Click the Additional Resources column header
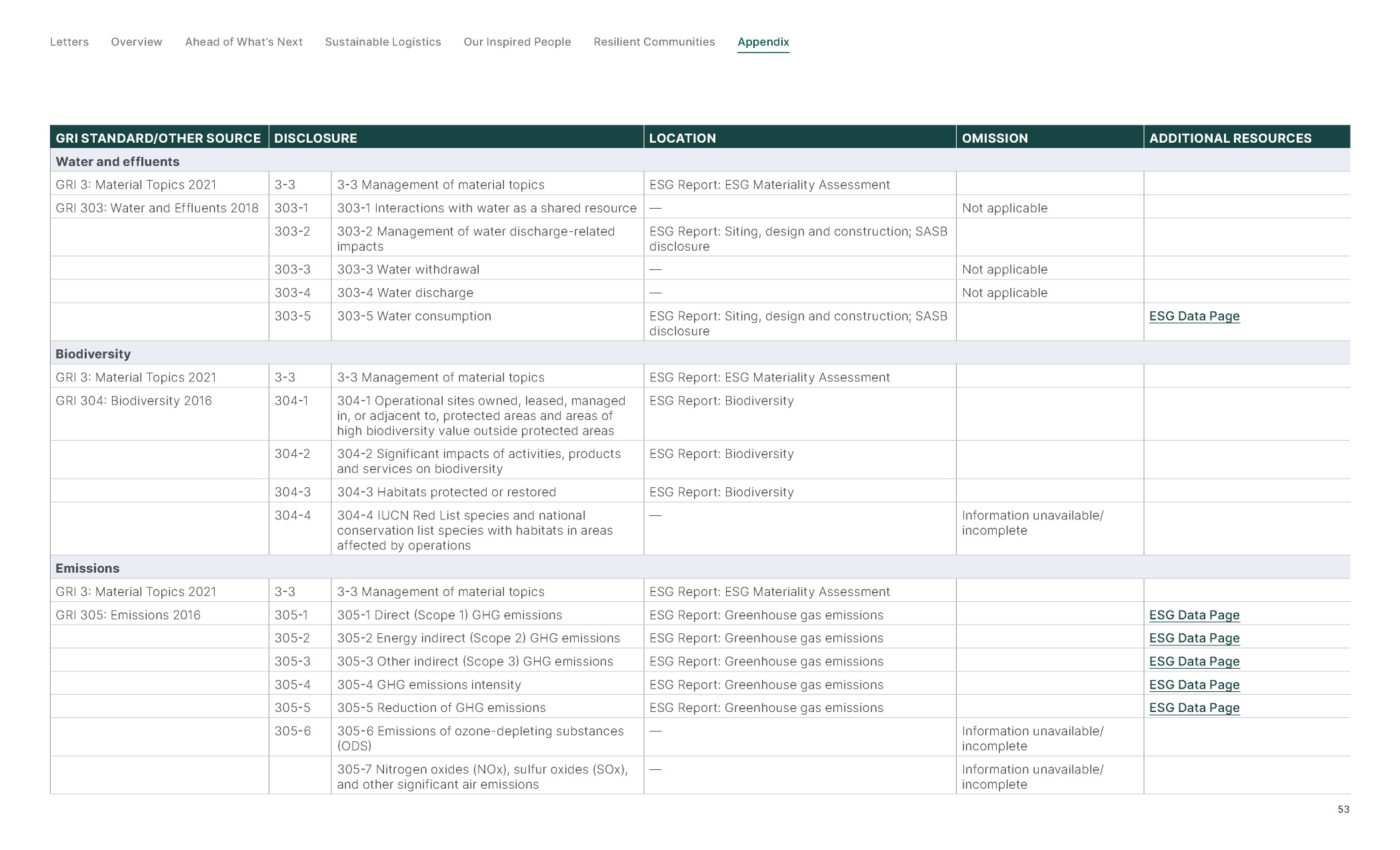Image resolution: width=1400 pixels, height=850 pixels. tap(1229, 138)
